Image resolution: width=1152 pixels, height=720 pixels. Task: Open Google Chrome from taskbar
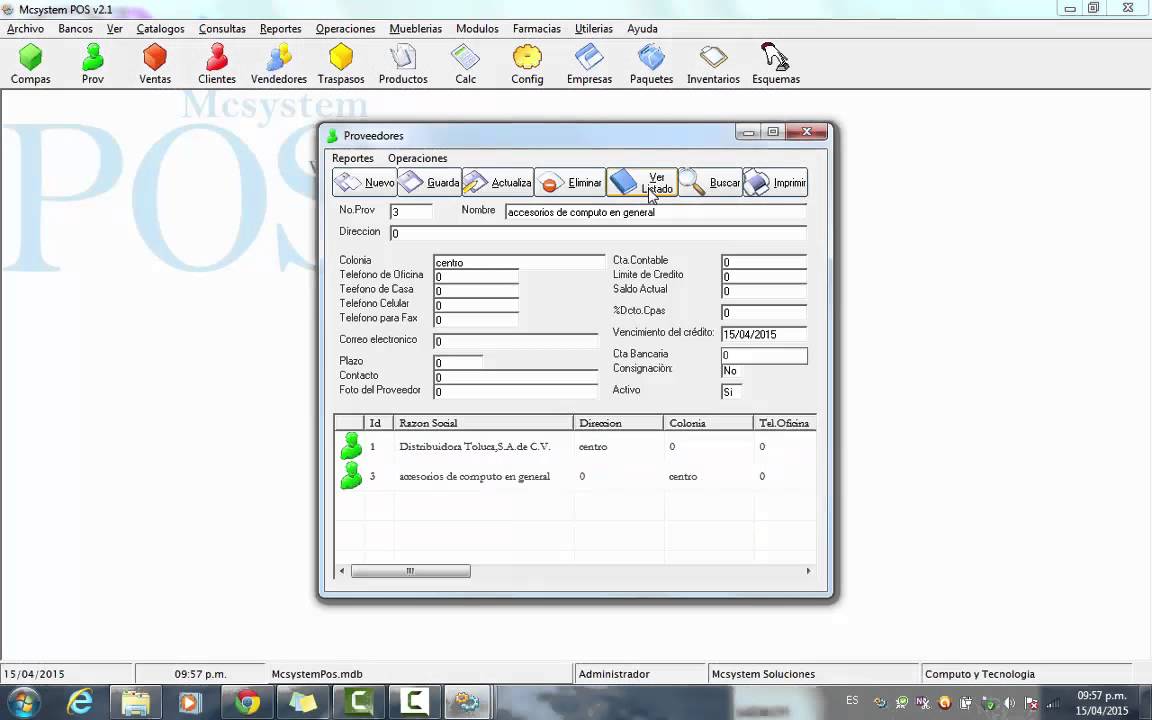coord(248,702)
